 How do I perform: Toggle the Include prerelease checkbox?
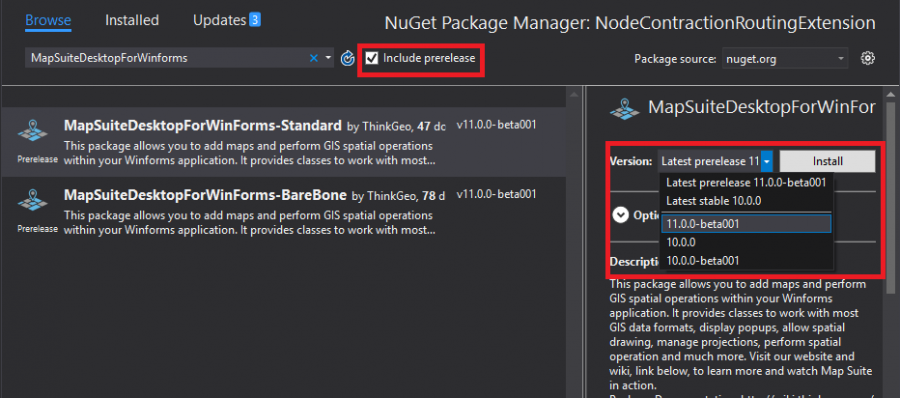372,58
